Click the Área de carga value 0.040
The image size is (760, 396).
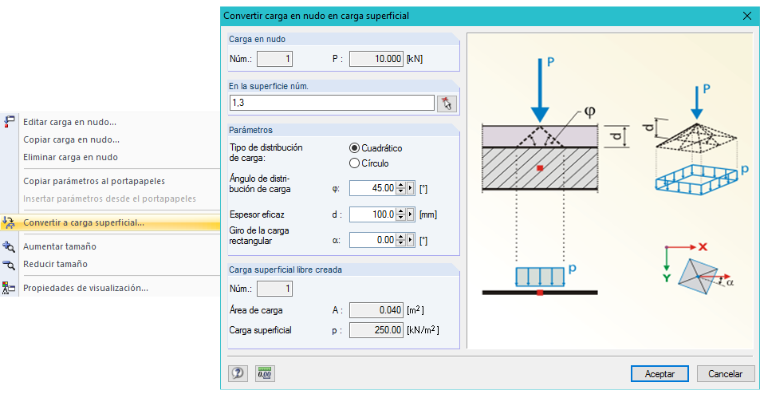376,310
